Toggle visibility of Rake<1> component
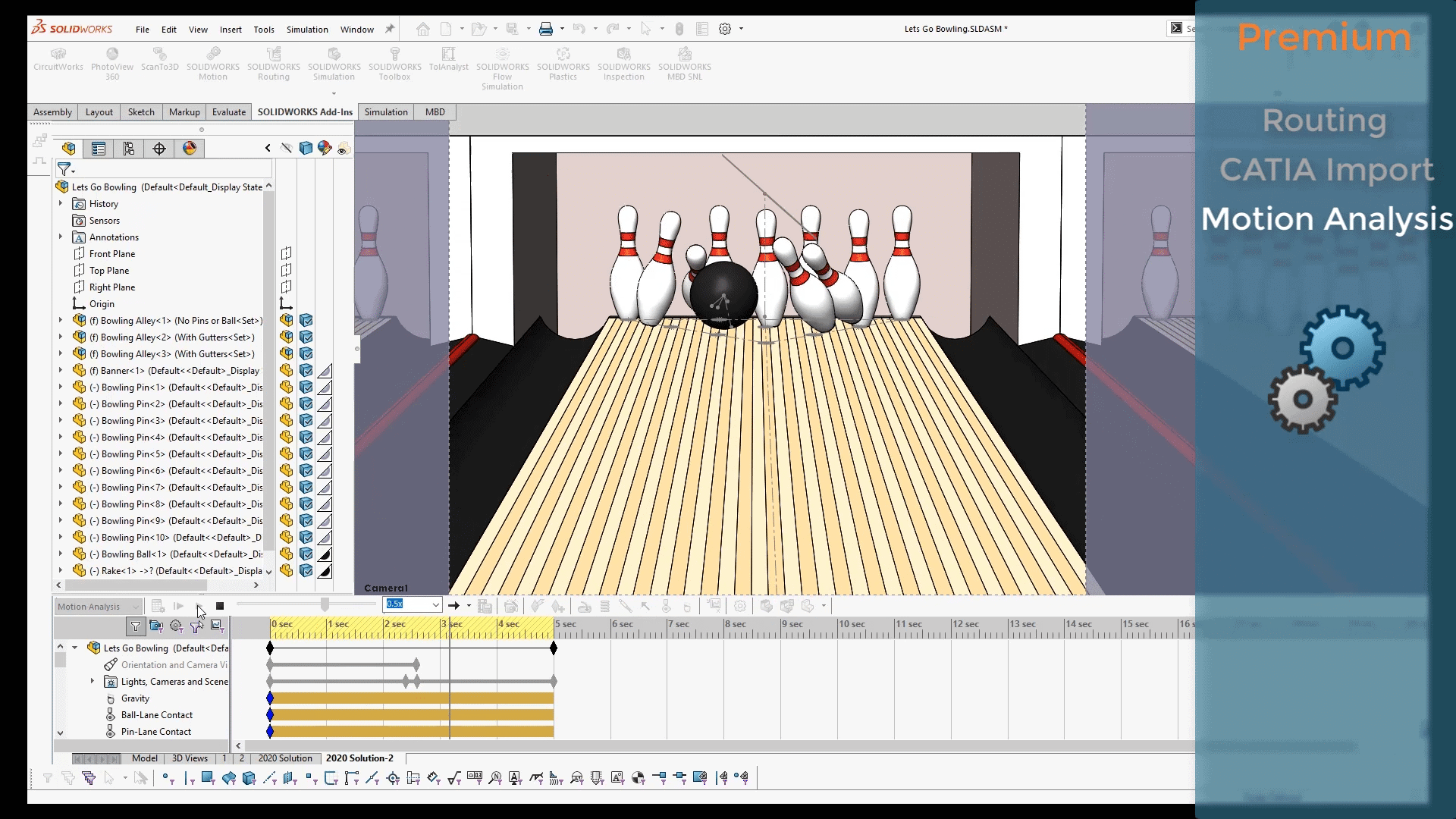The image size is (1456, 819). click(306, 570)
